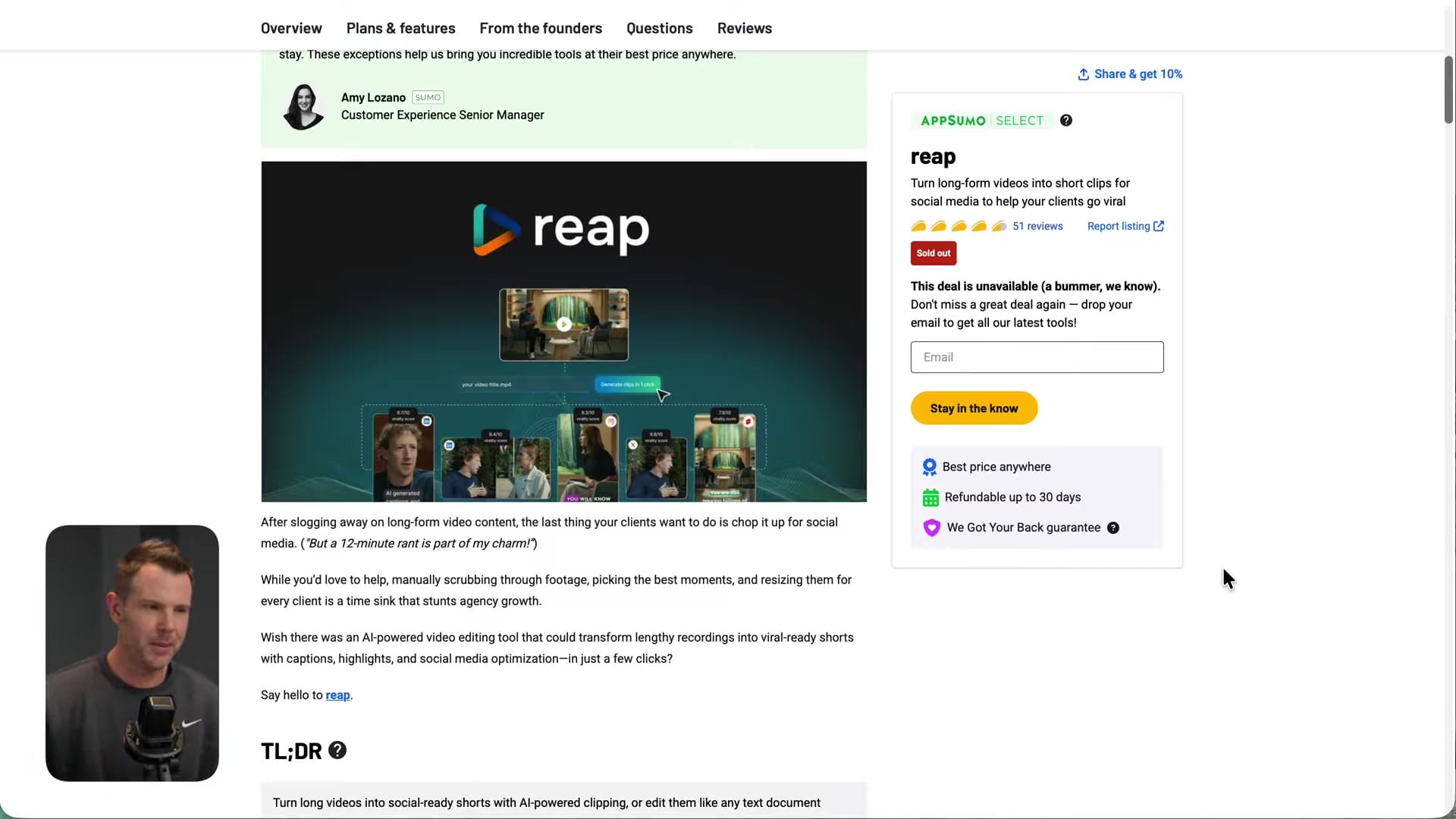Open the Overview tab
1456x819 pixels.
coord(291,28)
